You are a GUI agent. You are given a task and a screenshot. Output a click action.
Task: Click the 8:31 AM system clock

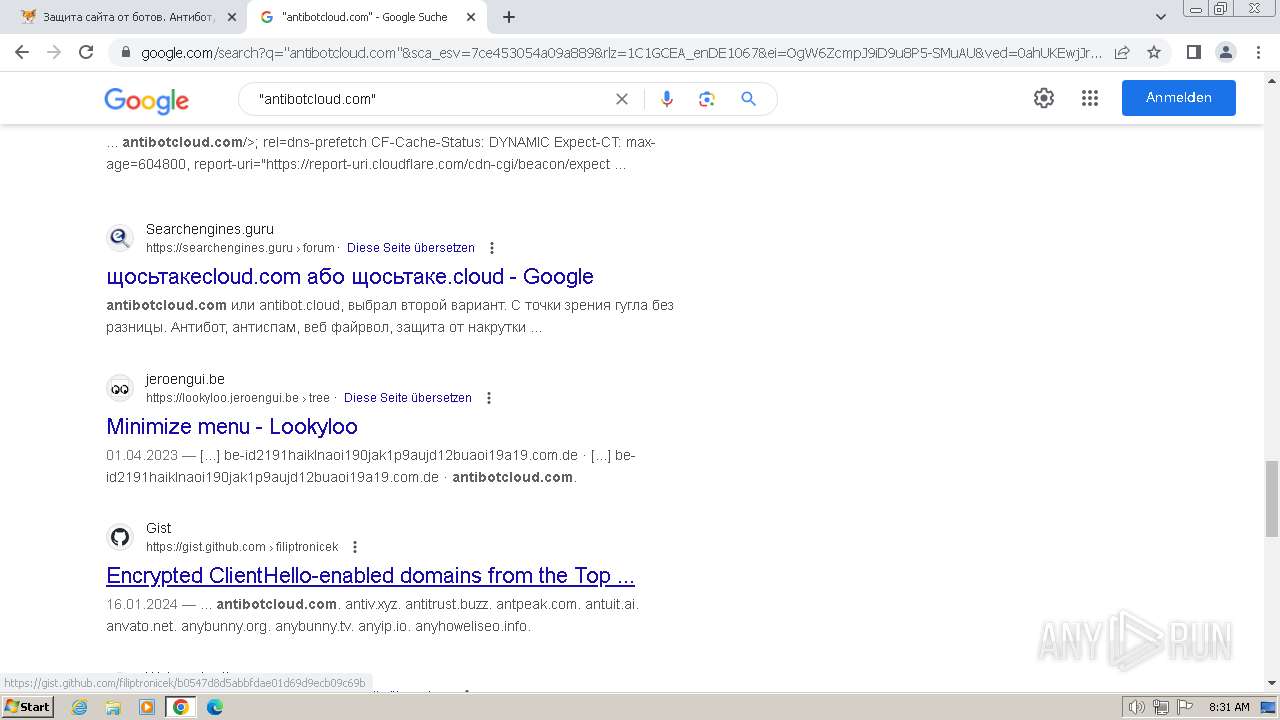[x=1229, y=707]
